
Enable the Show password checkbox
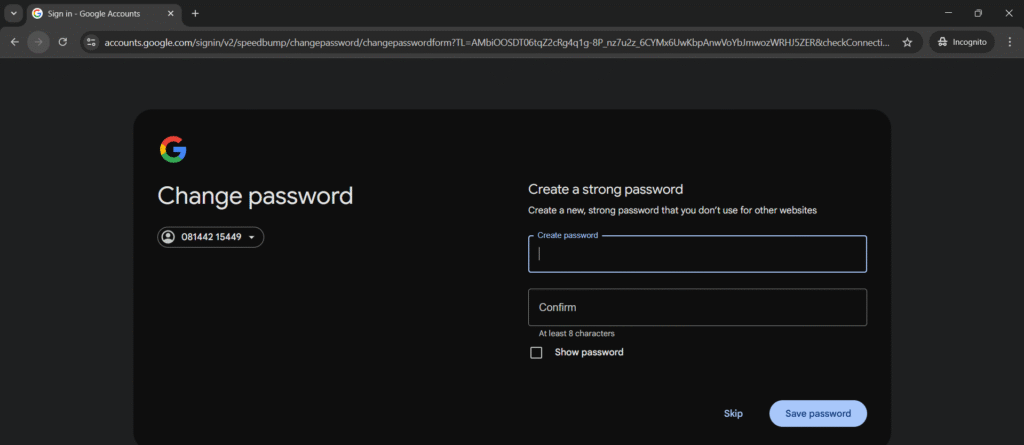coord(536,352)
